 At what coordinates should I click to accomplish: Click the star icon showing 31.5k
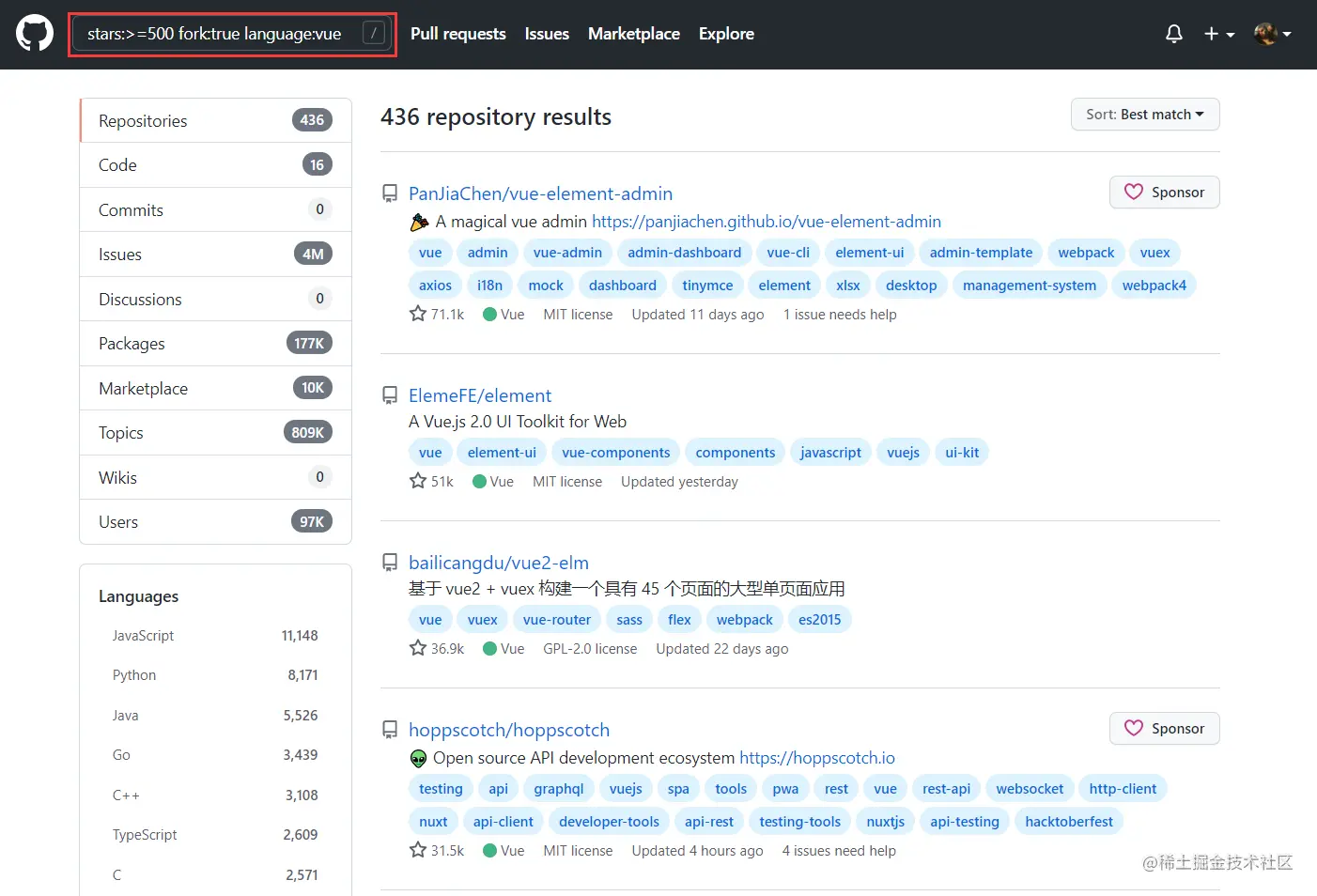pos(418,850)
